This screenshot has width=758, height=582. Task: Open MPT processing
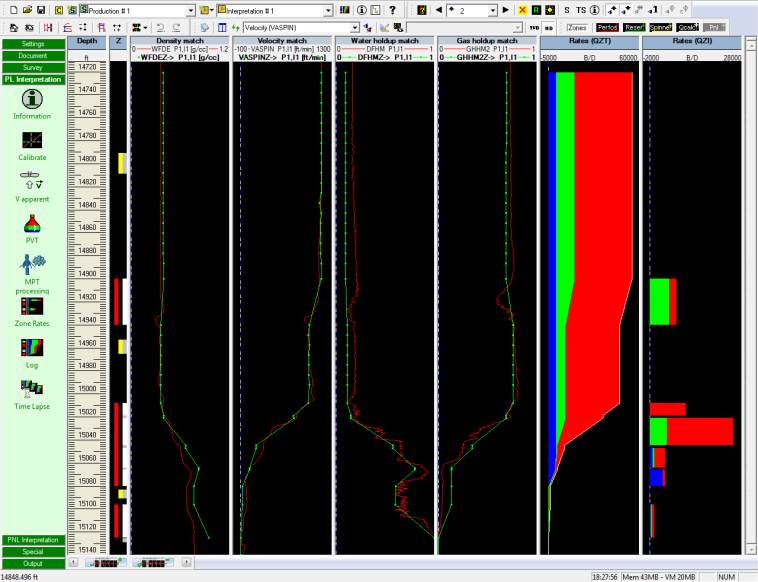32,265
